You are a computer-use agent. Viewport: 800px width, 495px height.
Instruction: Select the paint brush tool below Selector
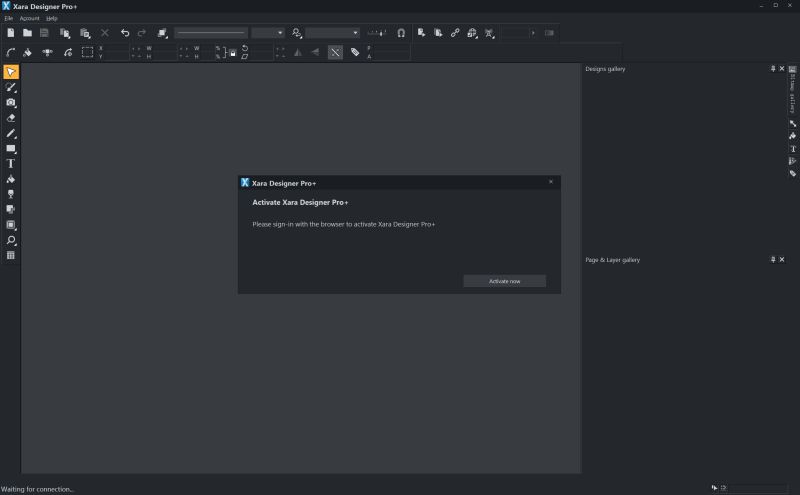pos(11,87)
